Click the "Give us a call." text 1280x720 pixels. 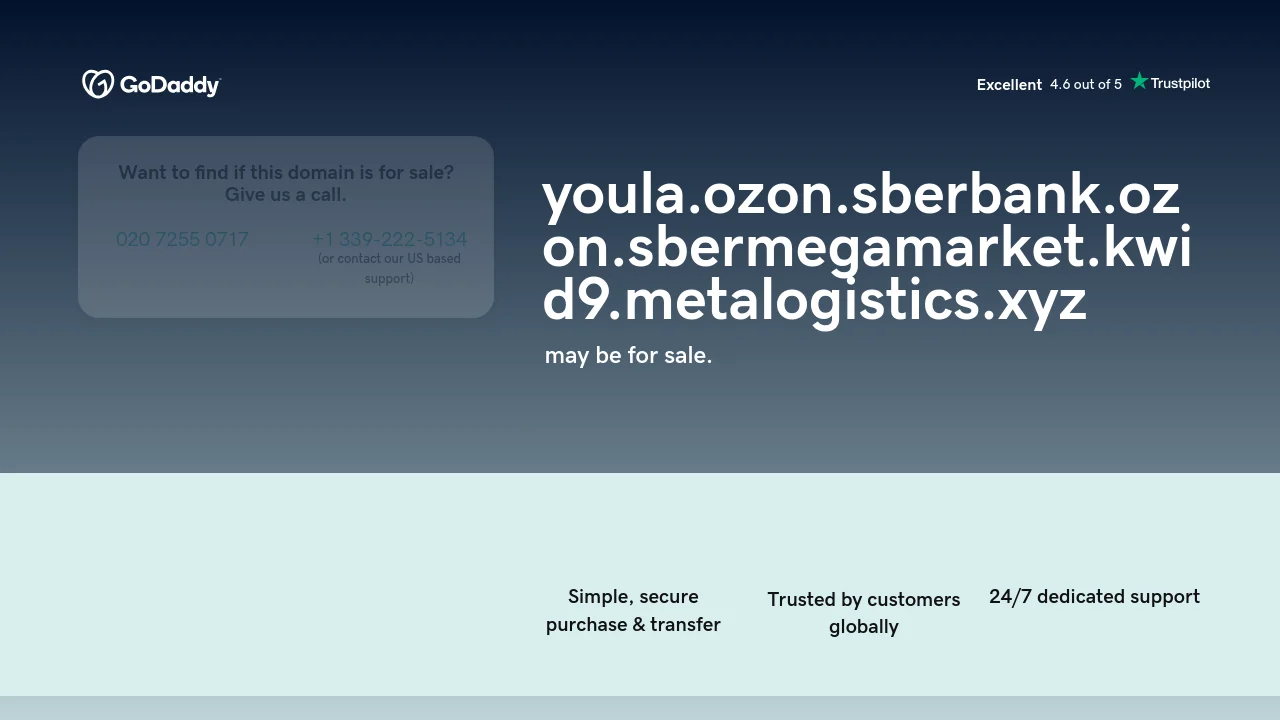pos(286,194)
